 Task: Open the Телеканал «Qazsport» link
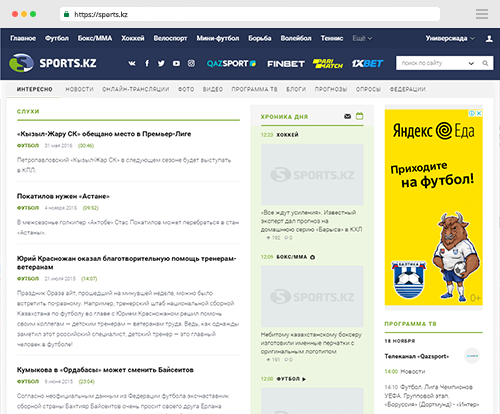coord(417,356)
